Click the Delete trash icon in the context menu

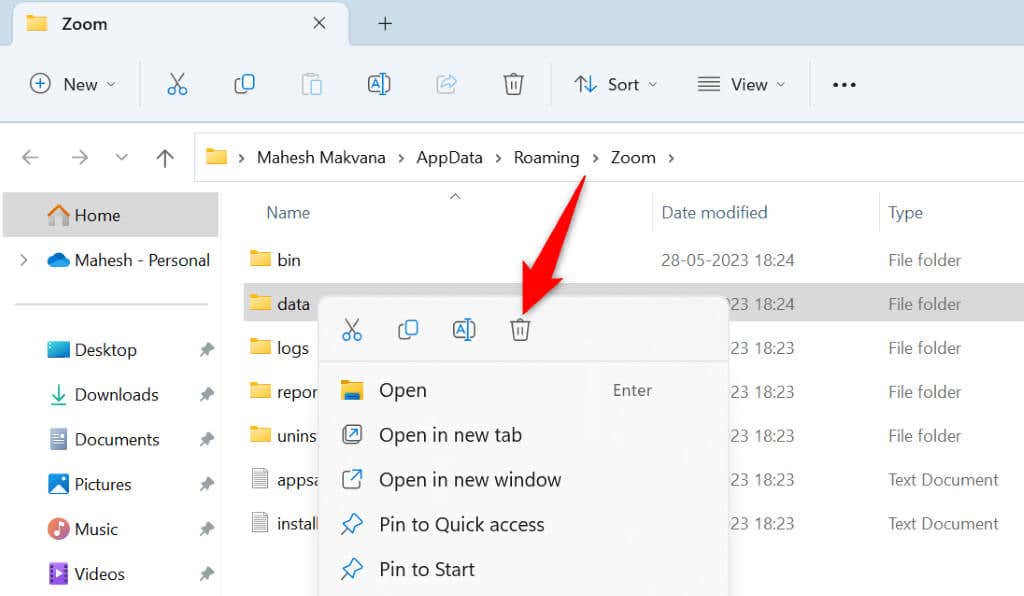[520, 330]
